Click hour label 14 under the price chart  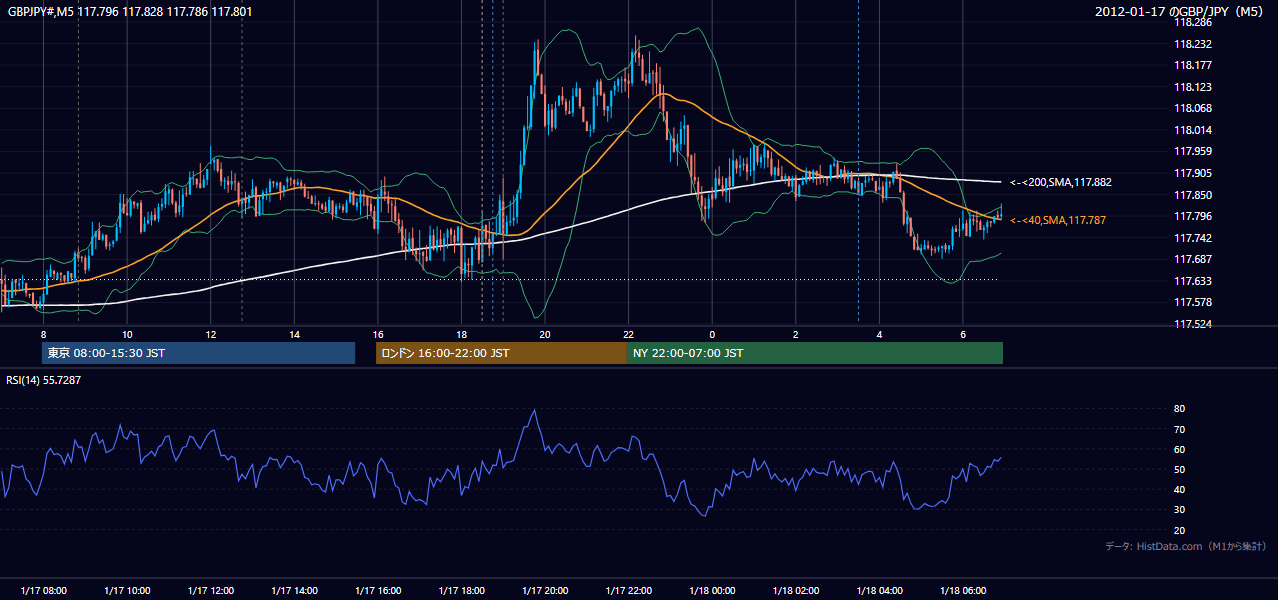pyautogui.click(x=294, y=335)
